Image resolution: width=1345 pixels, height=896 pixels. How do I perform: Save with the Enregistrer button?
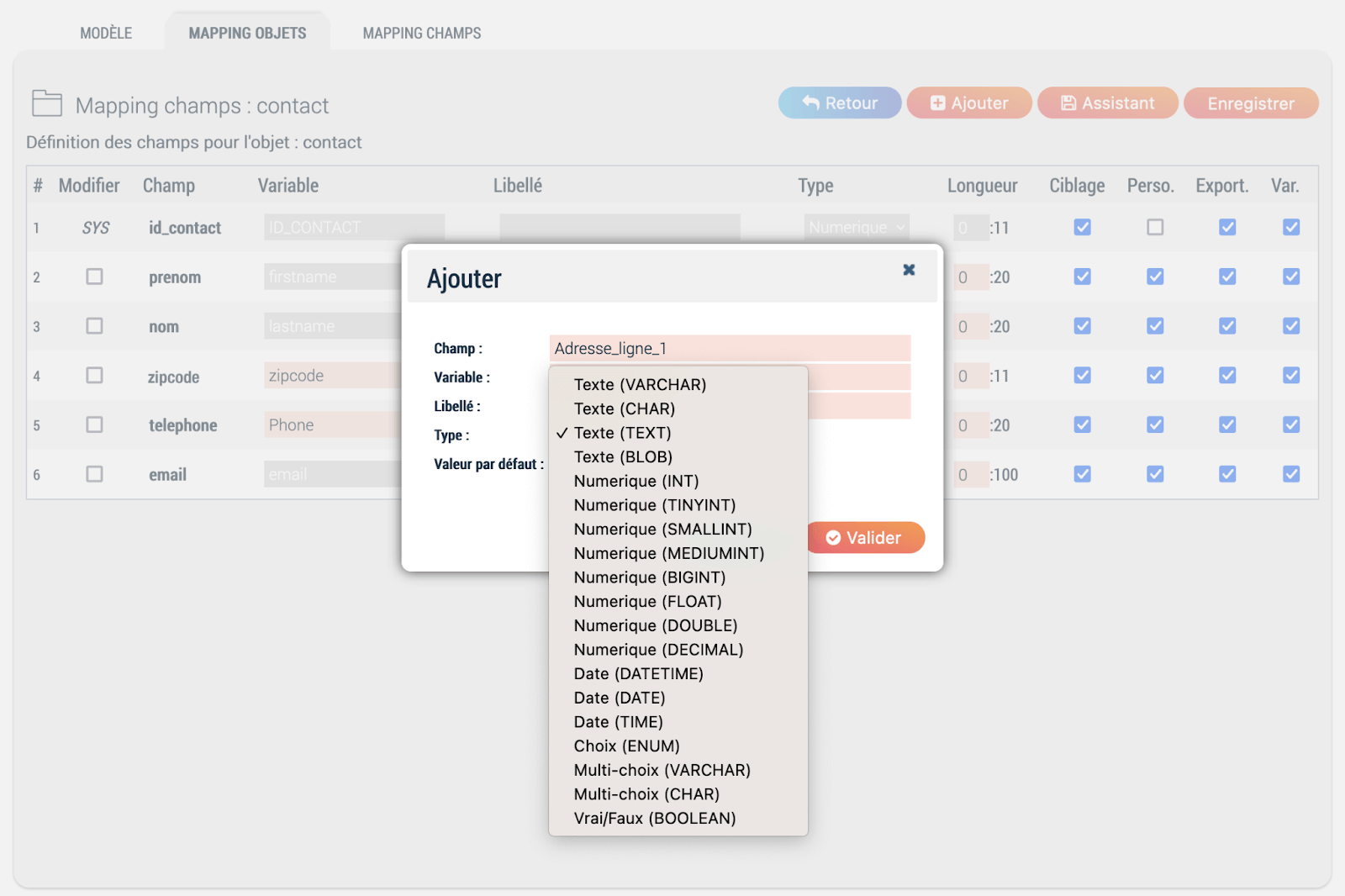1251,103
